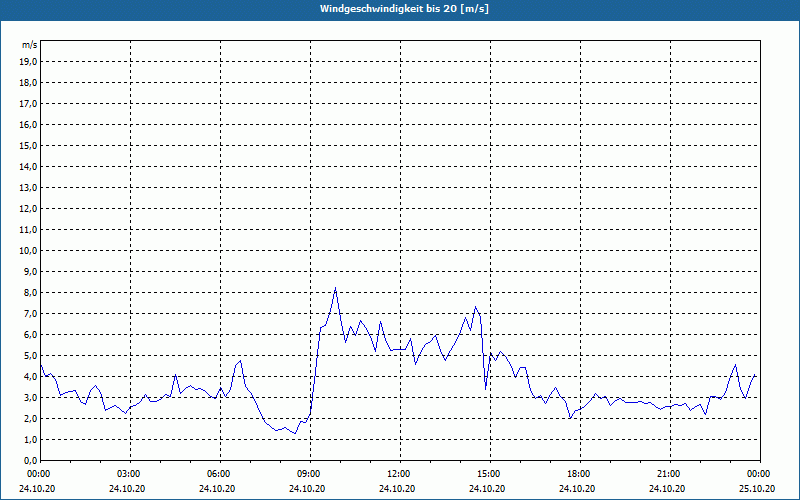Select the "7,0" y-axis value
800x500 pixels.
(30, 314)
